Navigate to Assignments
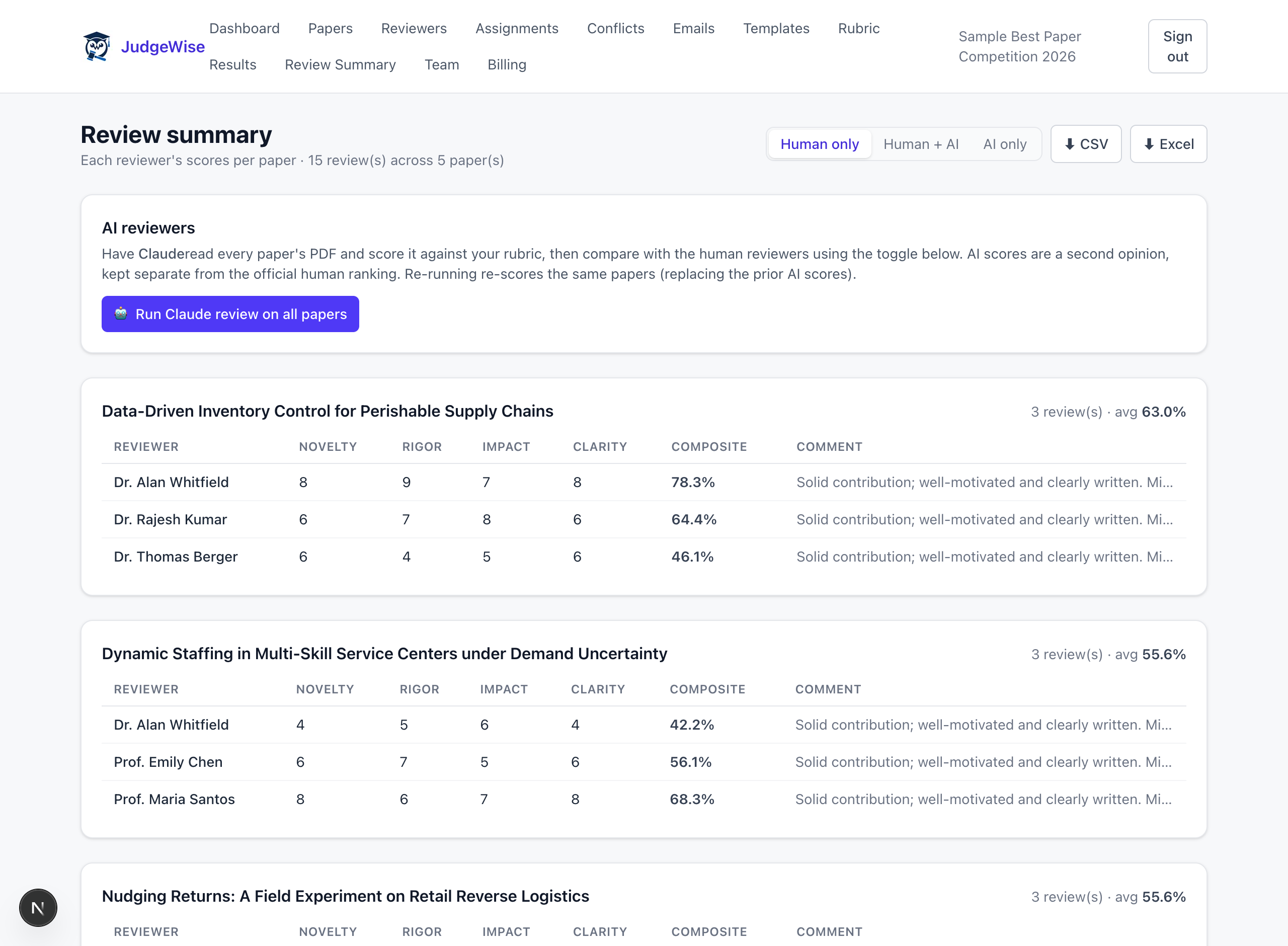The image size is (1288, 946). (517, 28)
